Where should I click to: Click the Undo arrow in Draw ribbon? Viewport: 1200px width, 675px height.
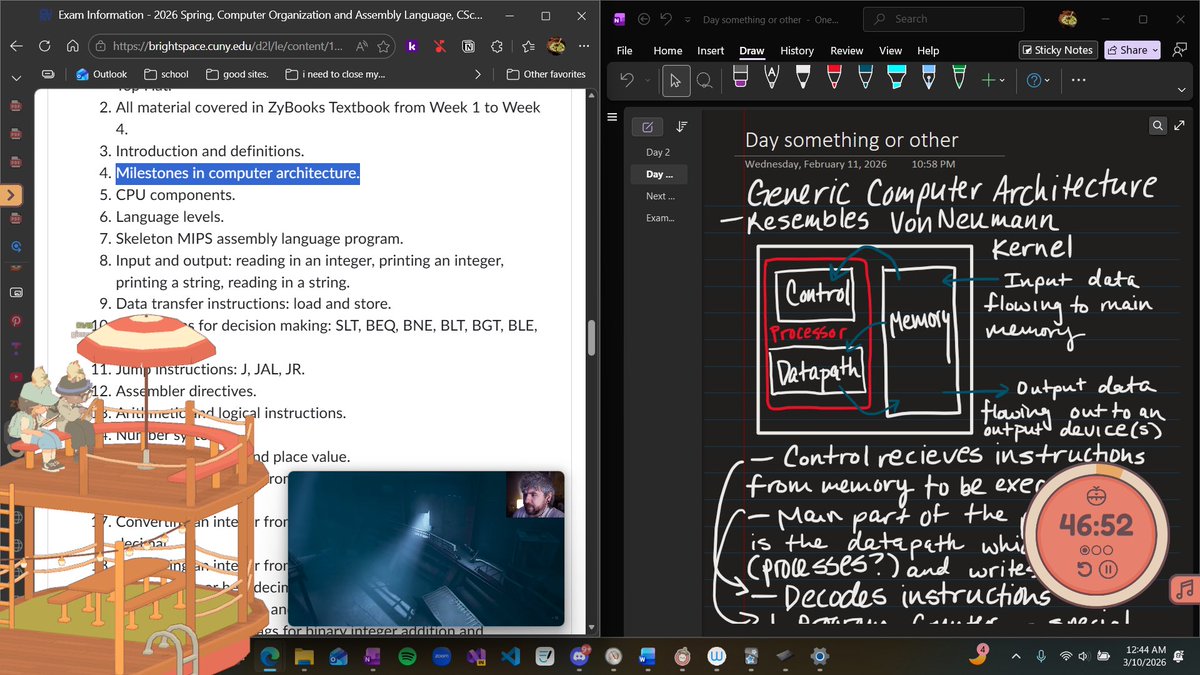627,81
